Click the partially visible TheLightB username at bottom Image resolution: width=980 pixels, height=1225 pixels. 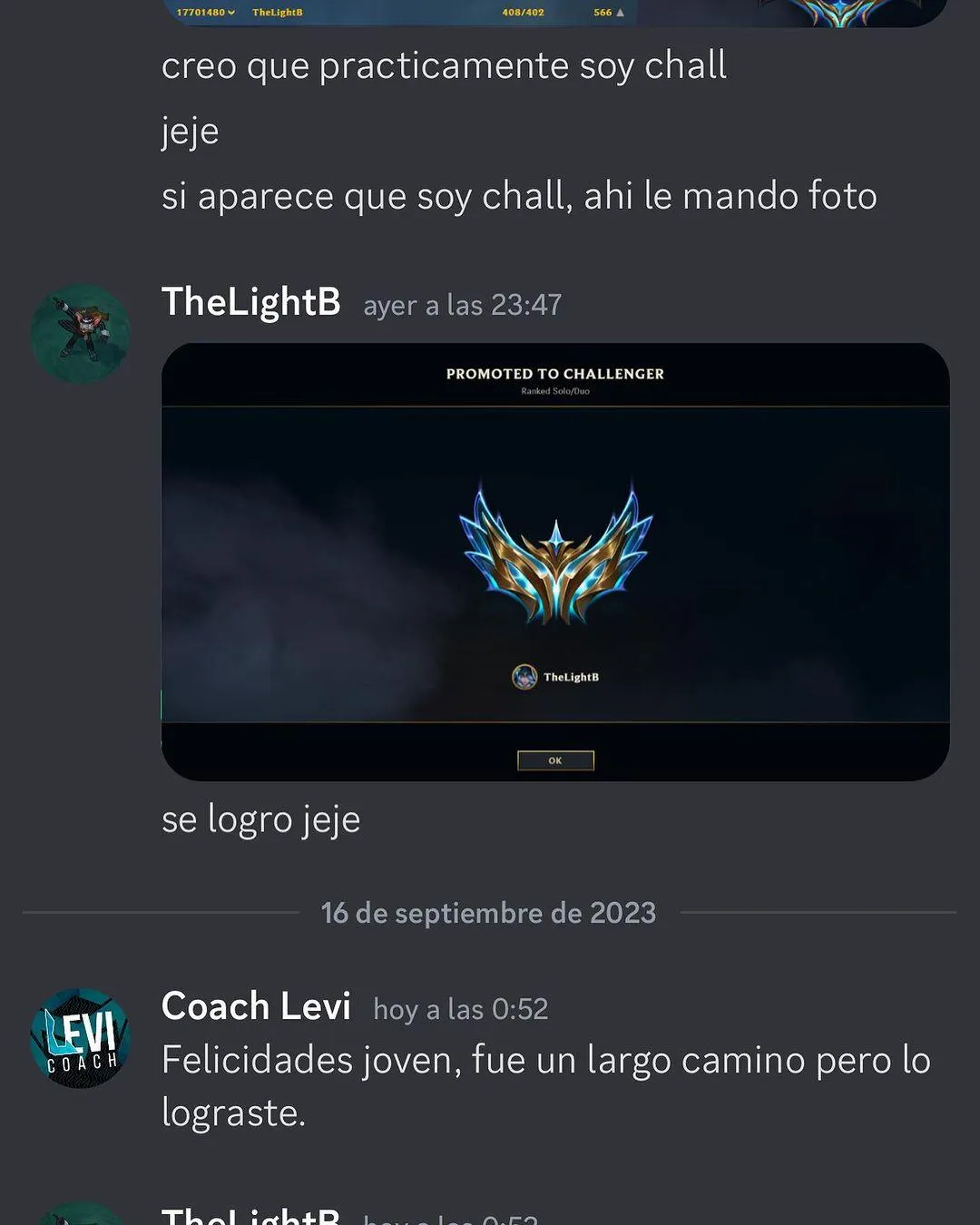coord(250,1215)
